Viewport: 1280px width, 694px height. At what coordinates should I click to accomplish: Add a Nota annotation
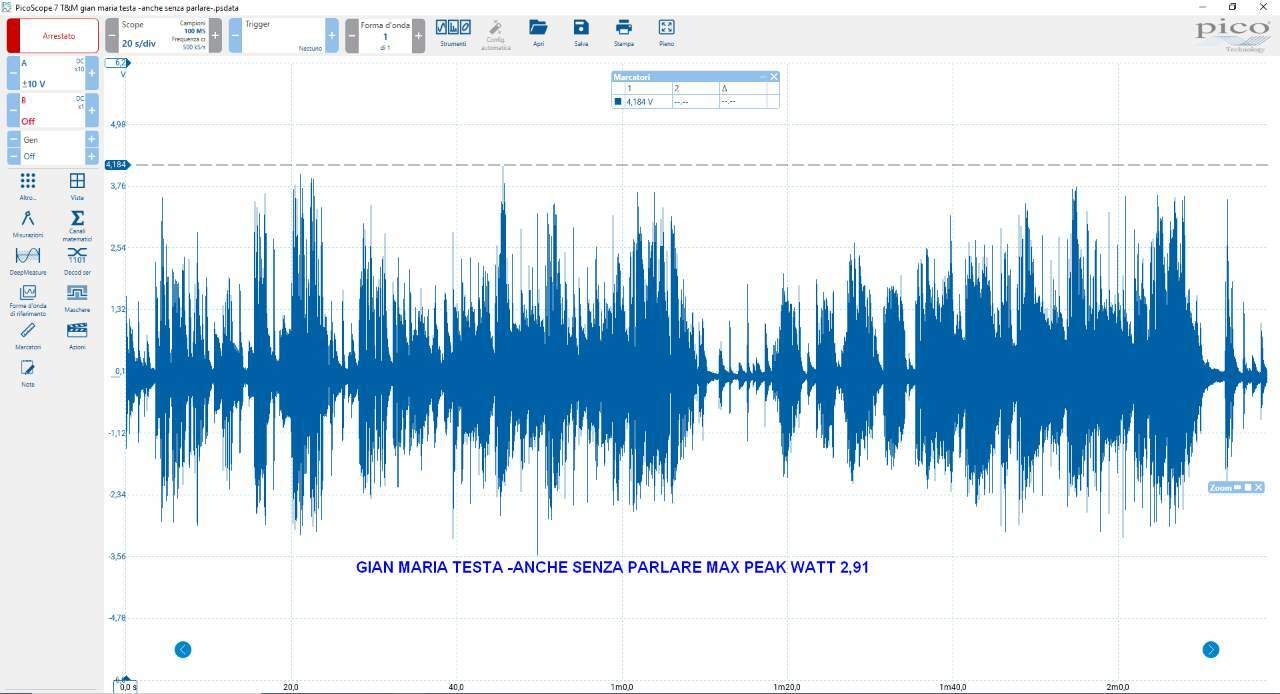point(28,373)
